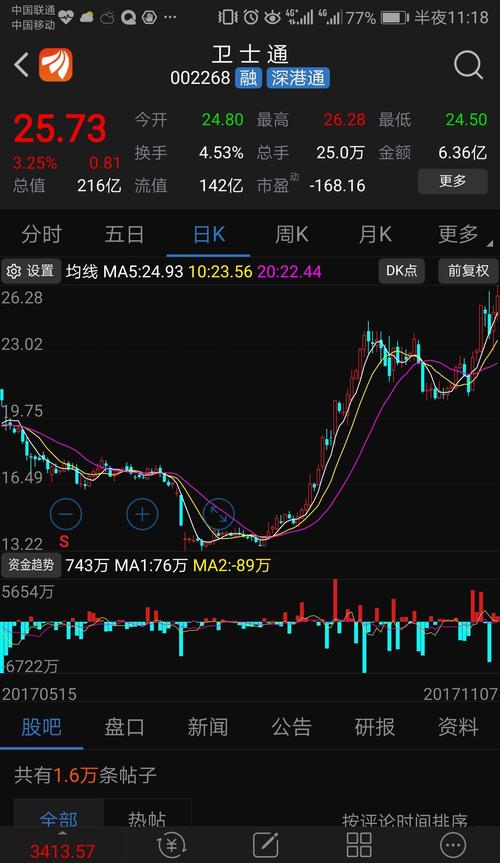
Task: Toggle the DK点 indicator
Action: (401, 271)
